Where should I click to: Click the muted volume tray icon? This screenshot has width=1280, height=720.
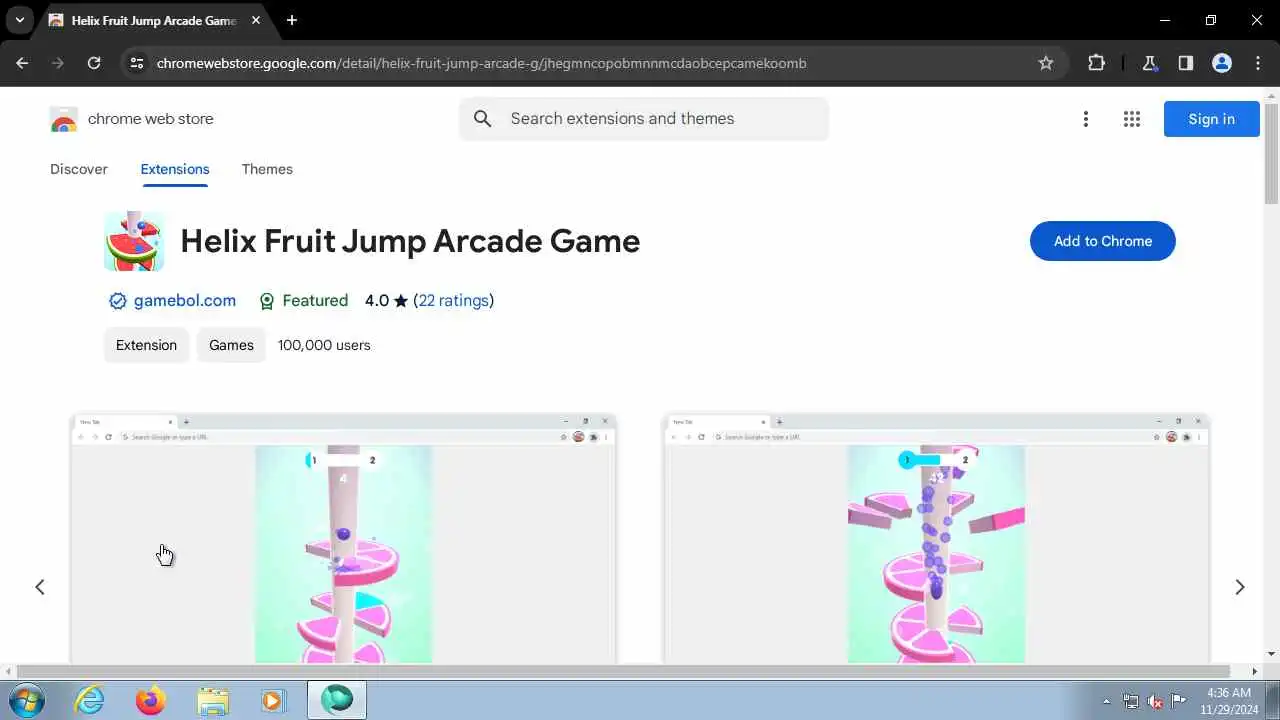point(1155,701)
